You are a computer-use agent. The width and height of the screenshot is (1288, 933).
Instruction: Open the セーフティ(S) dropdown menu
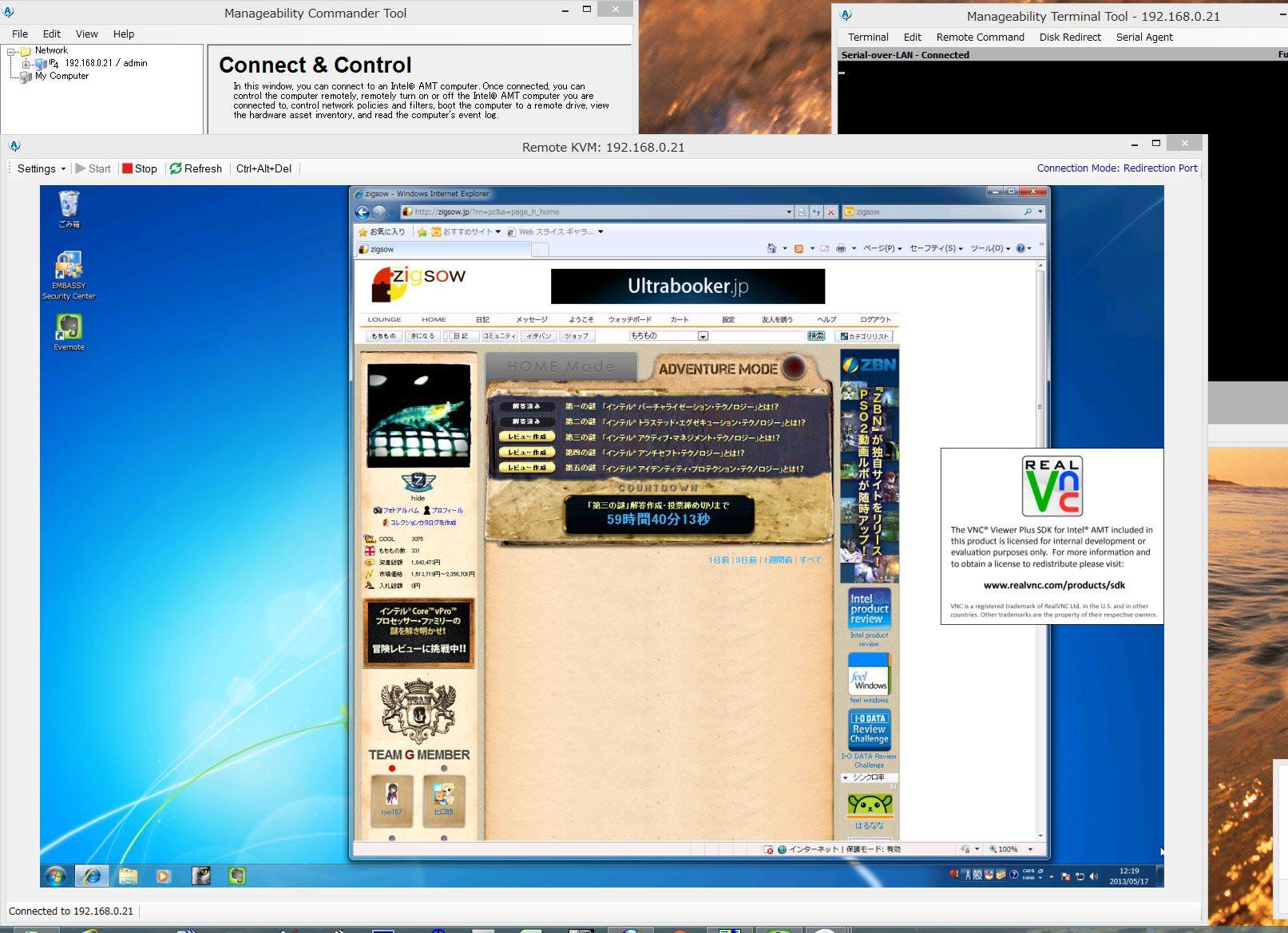pyautogui.click(x=937, y=248)
